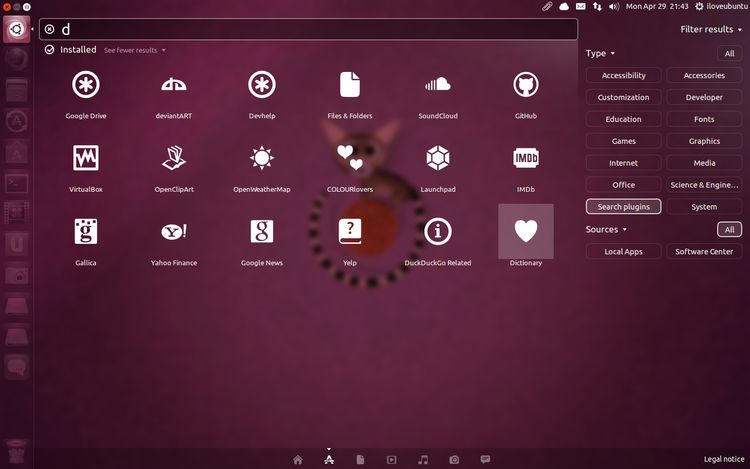The image size is (750, 469).
Task: Switch to the Photos lens
Action: pyautogui.click(x=454, y=460)
